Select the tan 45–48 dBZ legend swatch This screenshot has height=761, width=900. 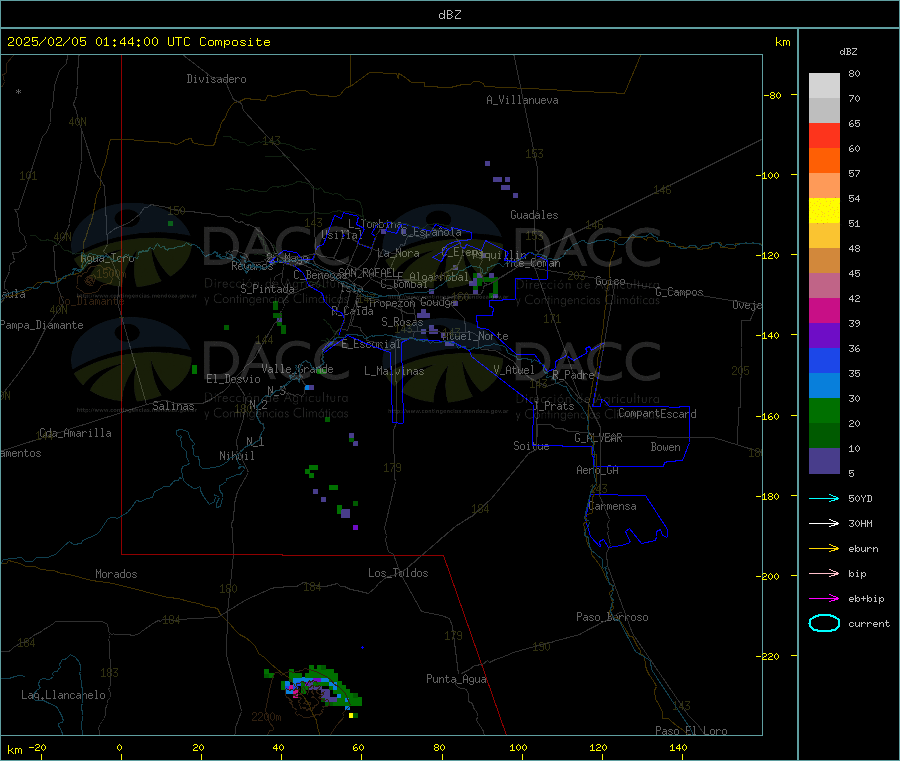pos(824,261)
